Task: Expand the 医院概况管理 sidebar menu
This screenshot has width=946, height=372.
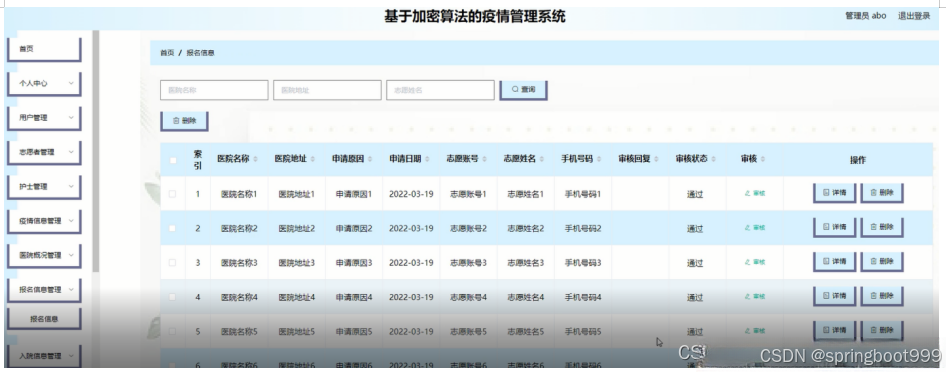Action: 44,256
